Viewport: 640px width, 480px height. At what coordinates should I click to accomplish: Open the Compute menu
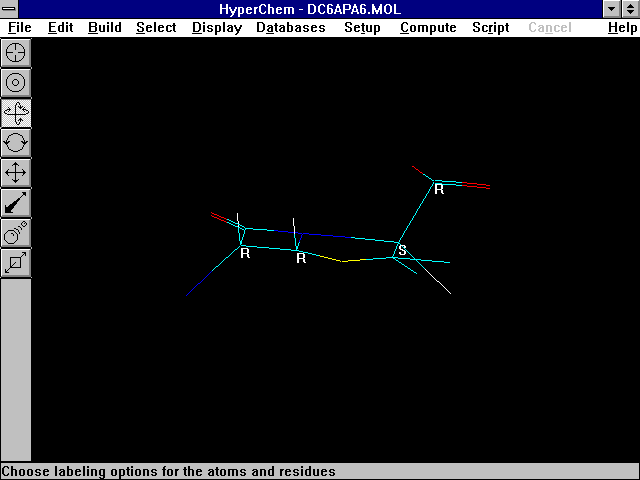pos(428,27)
